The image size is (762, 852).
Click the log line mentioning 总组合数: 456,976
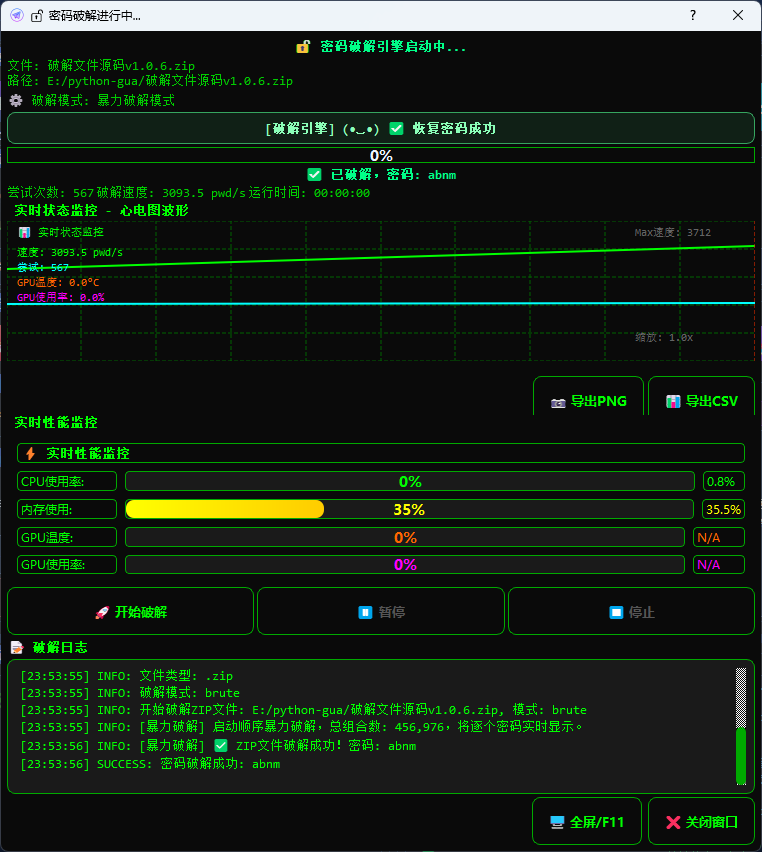(x=301, y=727)
